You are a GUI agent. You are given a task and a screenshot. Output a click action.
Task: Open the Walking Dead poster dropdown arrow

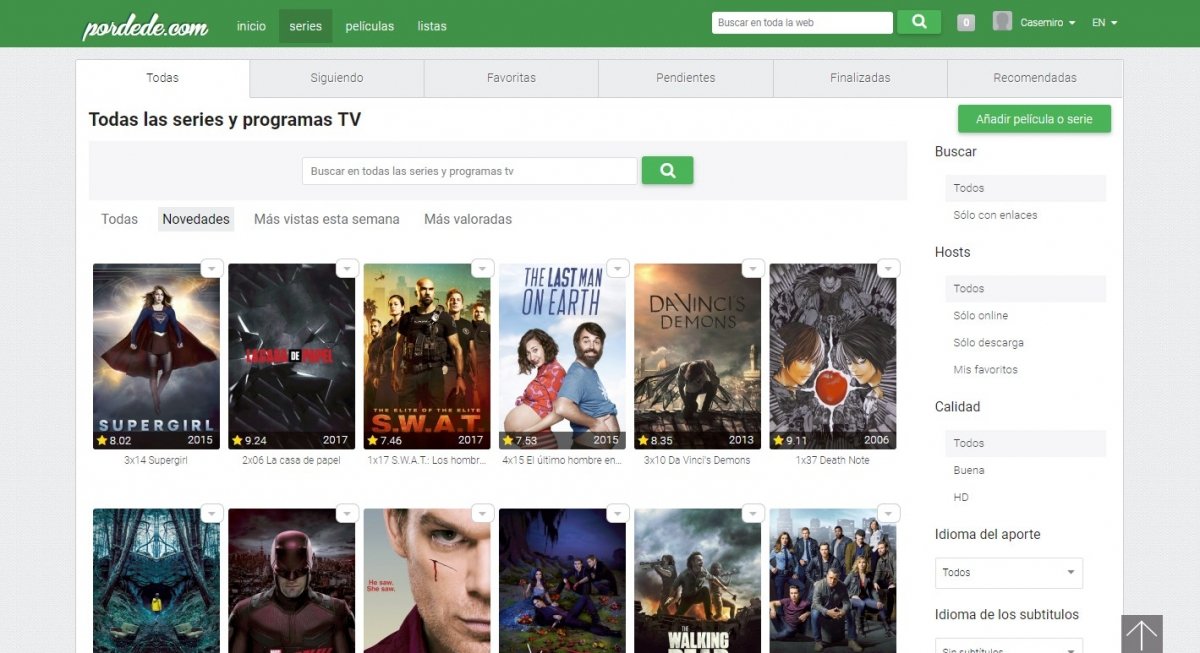753,513
